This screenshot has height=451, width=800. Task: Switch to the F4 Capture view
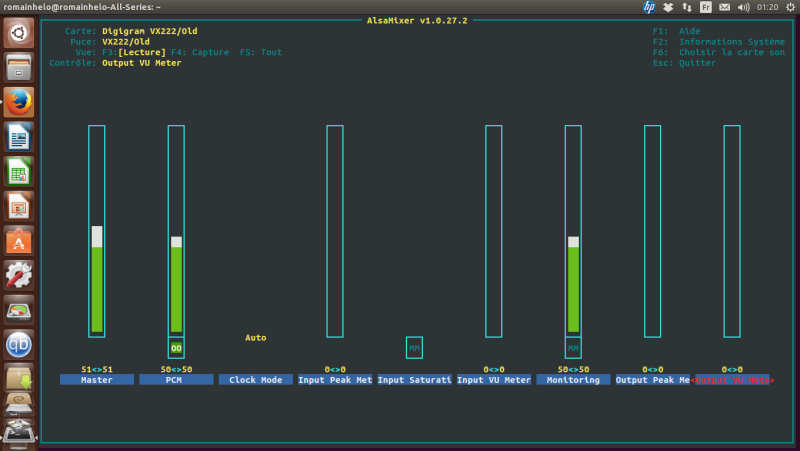point(200,52)
